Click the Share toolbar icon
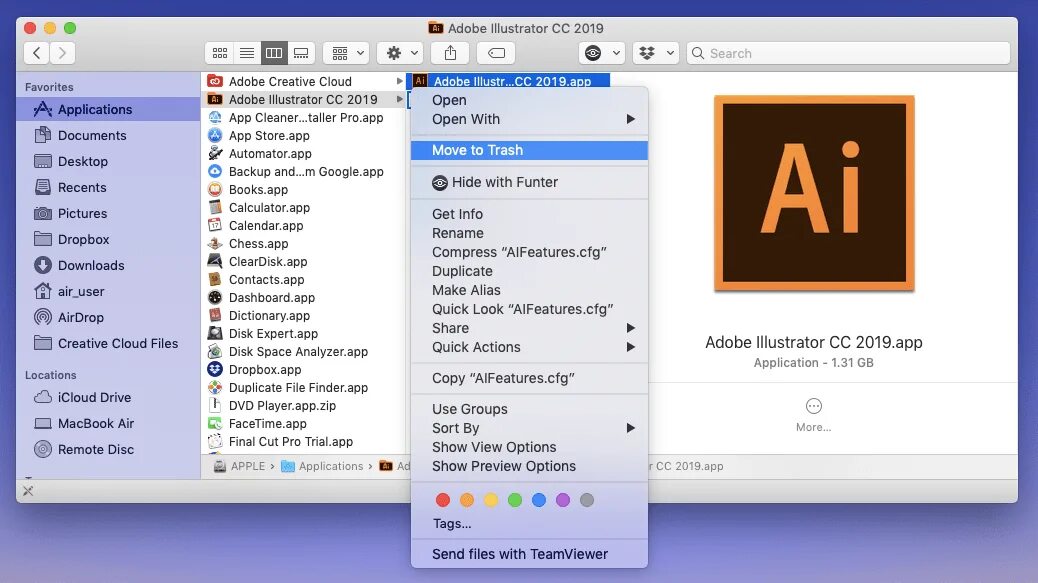 pos(450,53)
